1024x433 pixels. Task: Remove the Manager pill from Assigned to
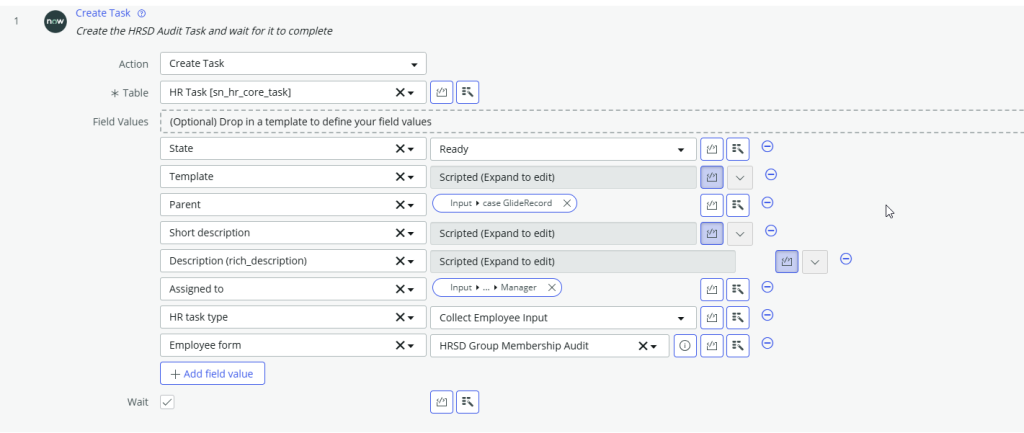click(x=551, y=288)
